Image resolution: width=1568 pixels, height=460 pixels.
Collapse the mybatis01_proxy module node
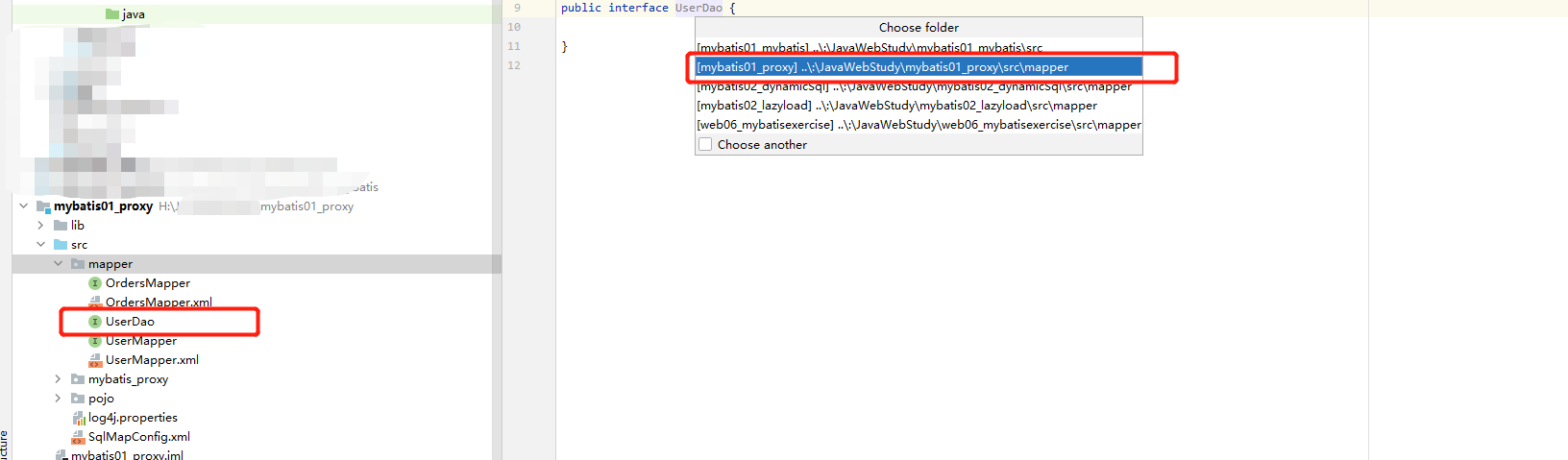23,206
